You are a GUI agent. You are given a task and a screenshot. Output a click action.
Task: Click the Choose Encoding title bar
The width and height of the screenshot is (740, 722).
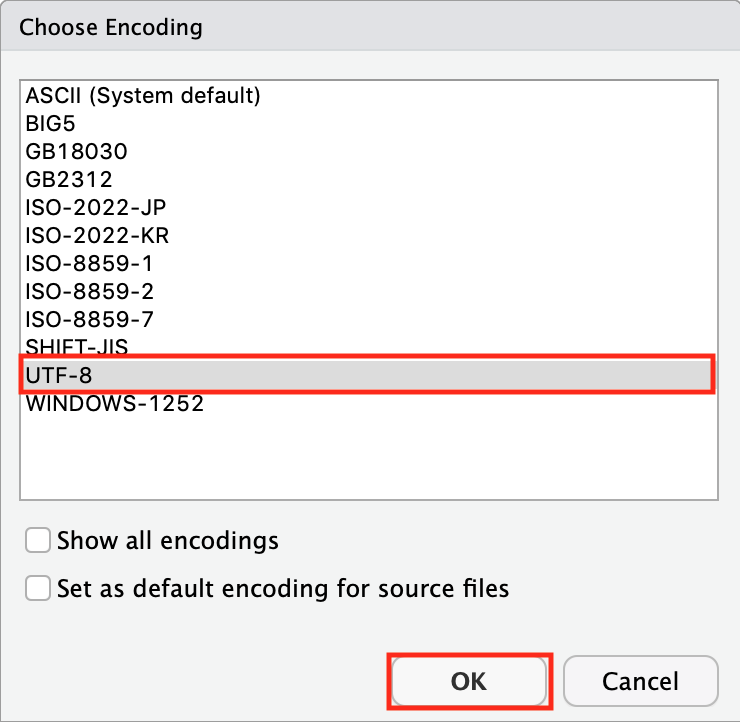370,27
